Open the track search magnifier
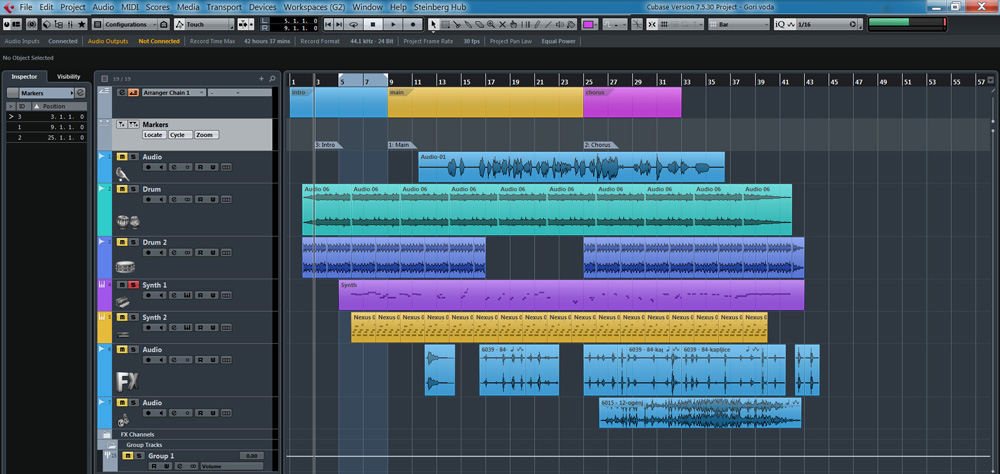Viewport: 1000px width, 474px height. coord(272,78)
